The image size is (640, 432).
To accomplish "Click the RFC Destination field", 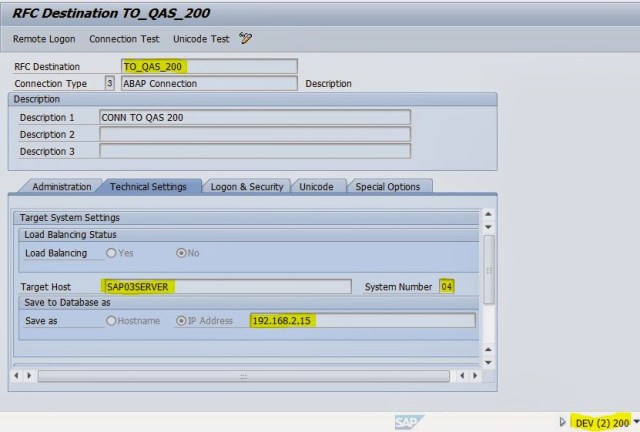I will tap(209, 67).
